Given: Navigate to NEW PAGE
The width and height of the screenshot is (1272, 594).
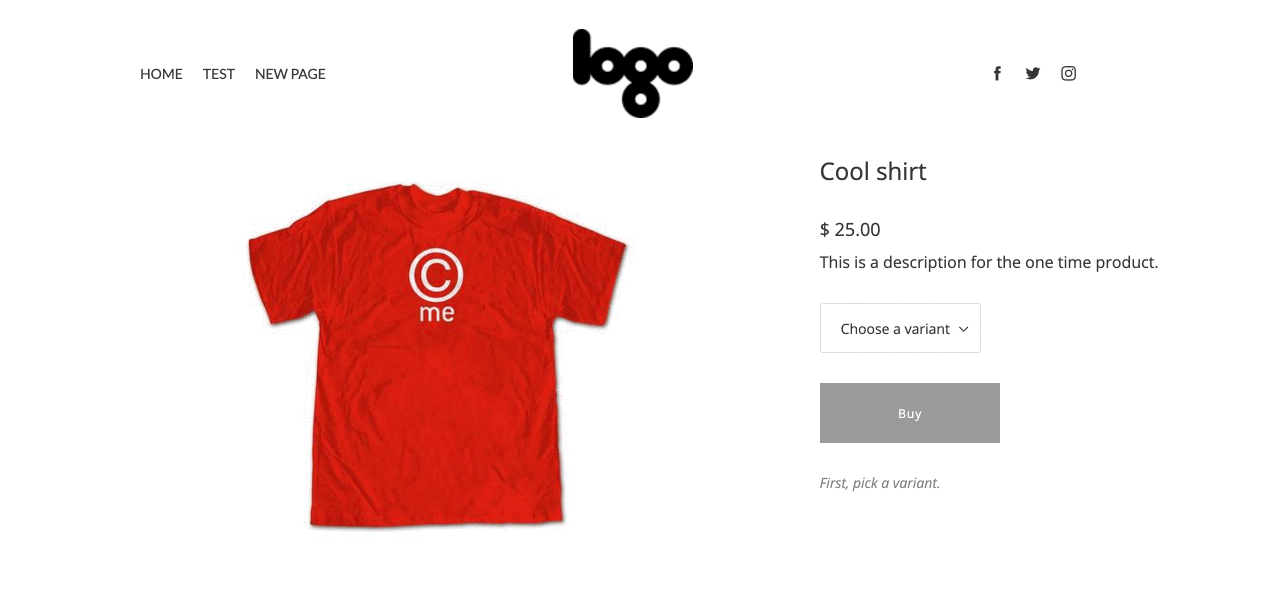Looking at the screenshot, I should [290, 74].
